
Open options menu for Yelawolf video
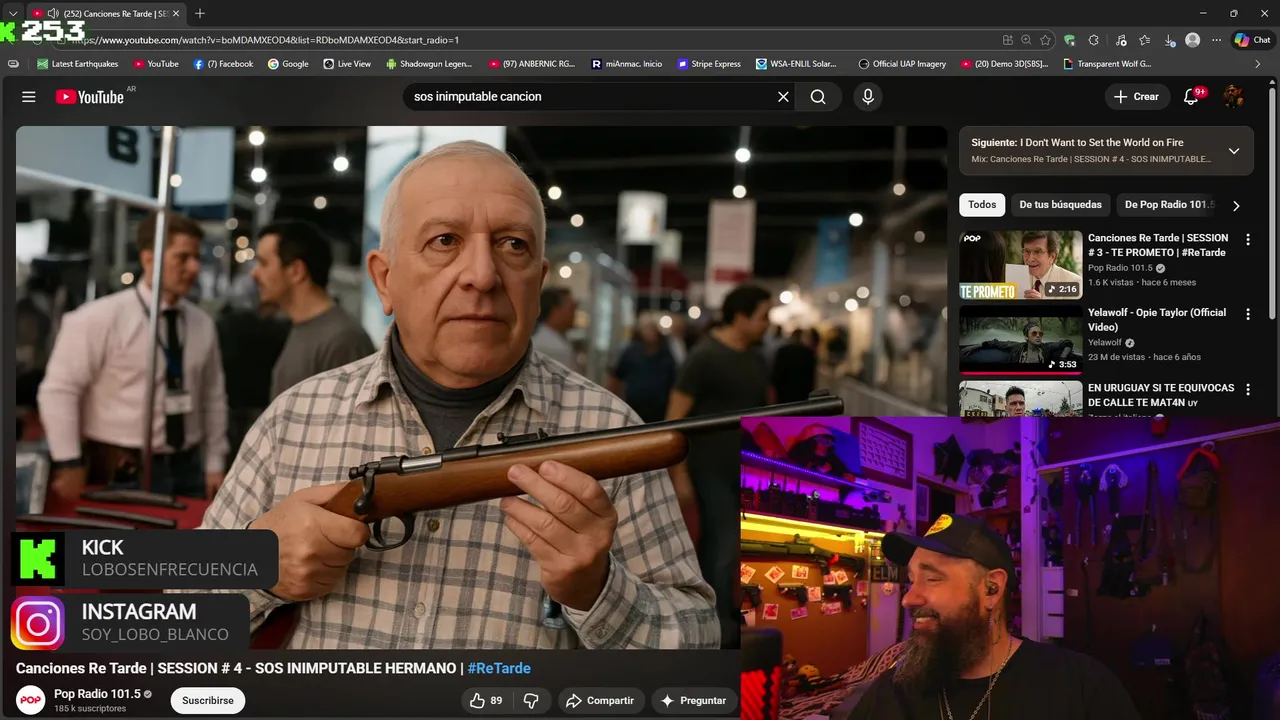click(x=1247, y=314)
